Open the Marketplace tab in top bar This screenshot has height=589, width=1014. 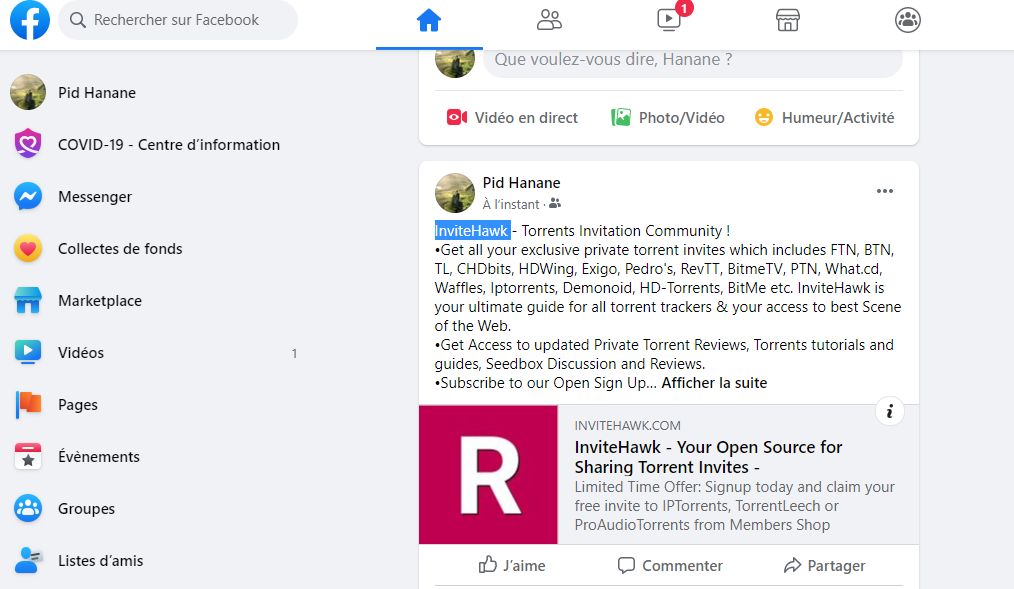click(788, 20)
